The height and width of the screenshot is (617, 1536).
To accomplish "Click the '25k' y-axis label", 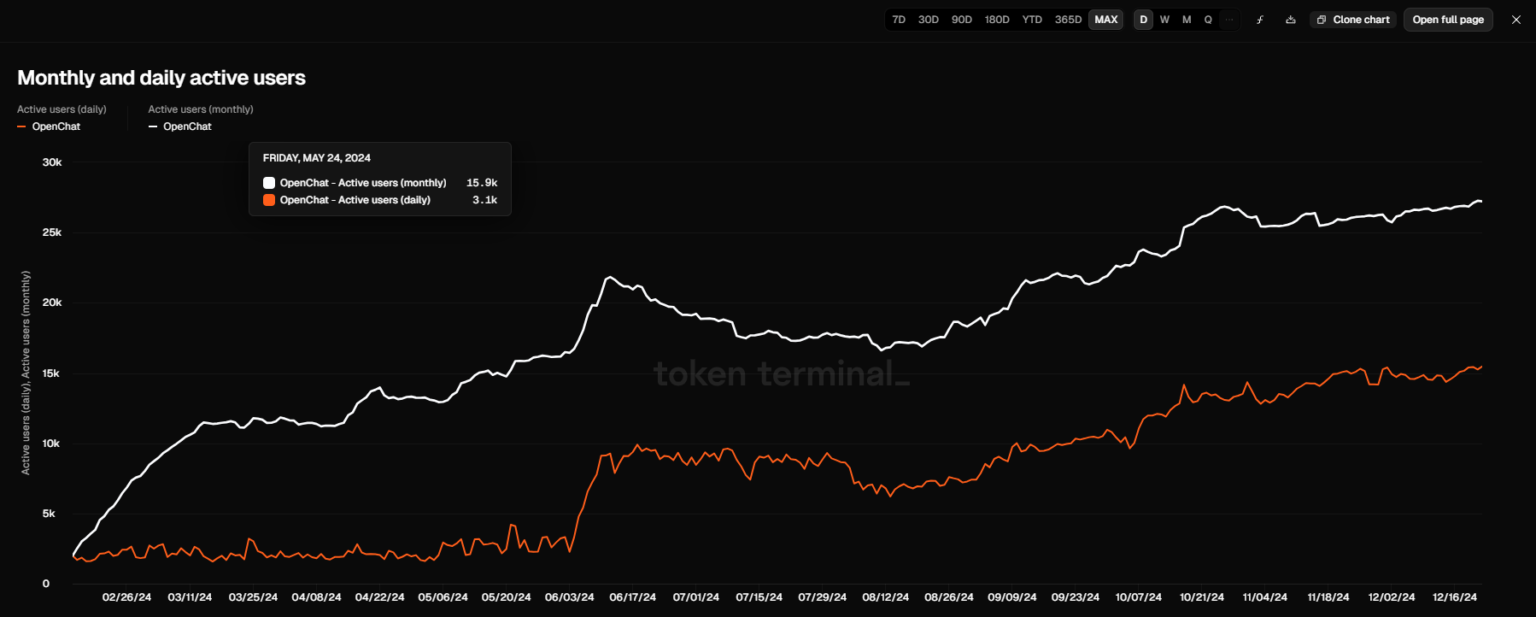I will click(x=52, y=232).
